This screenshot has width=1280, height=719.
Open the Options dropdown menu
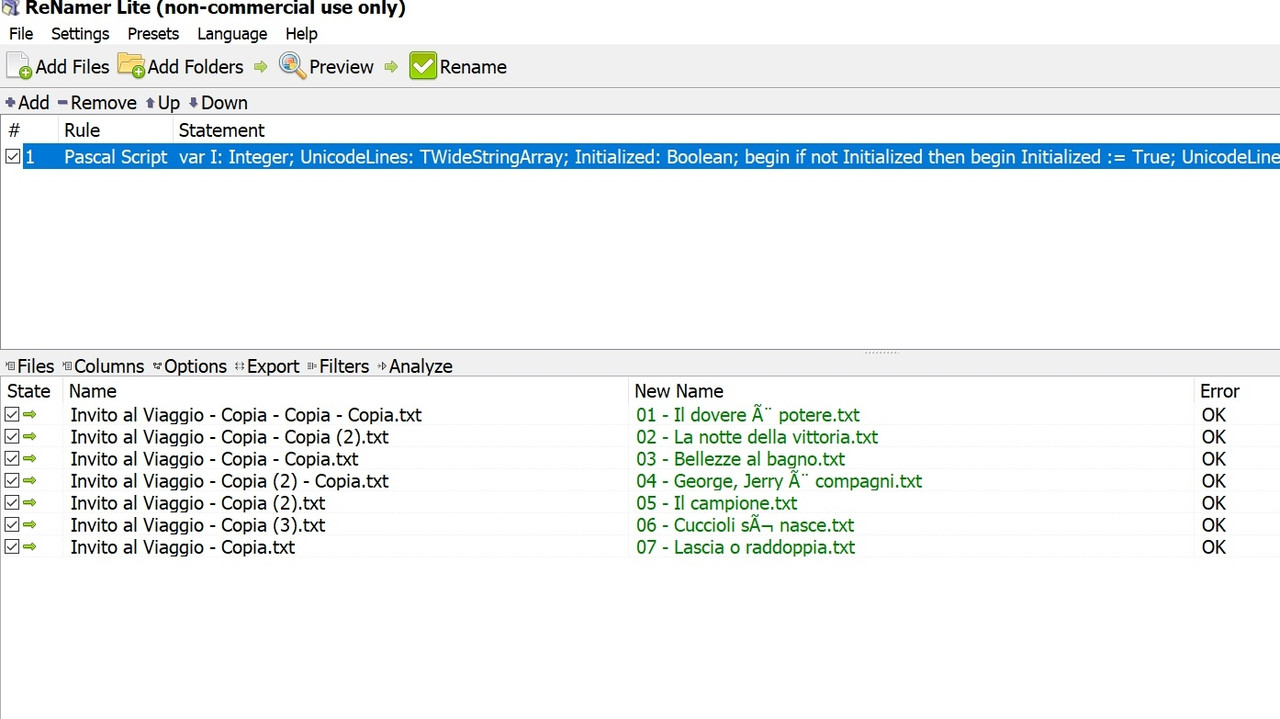coord(190,366)
